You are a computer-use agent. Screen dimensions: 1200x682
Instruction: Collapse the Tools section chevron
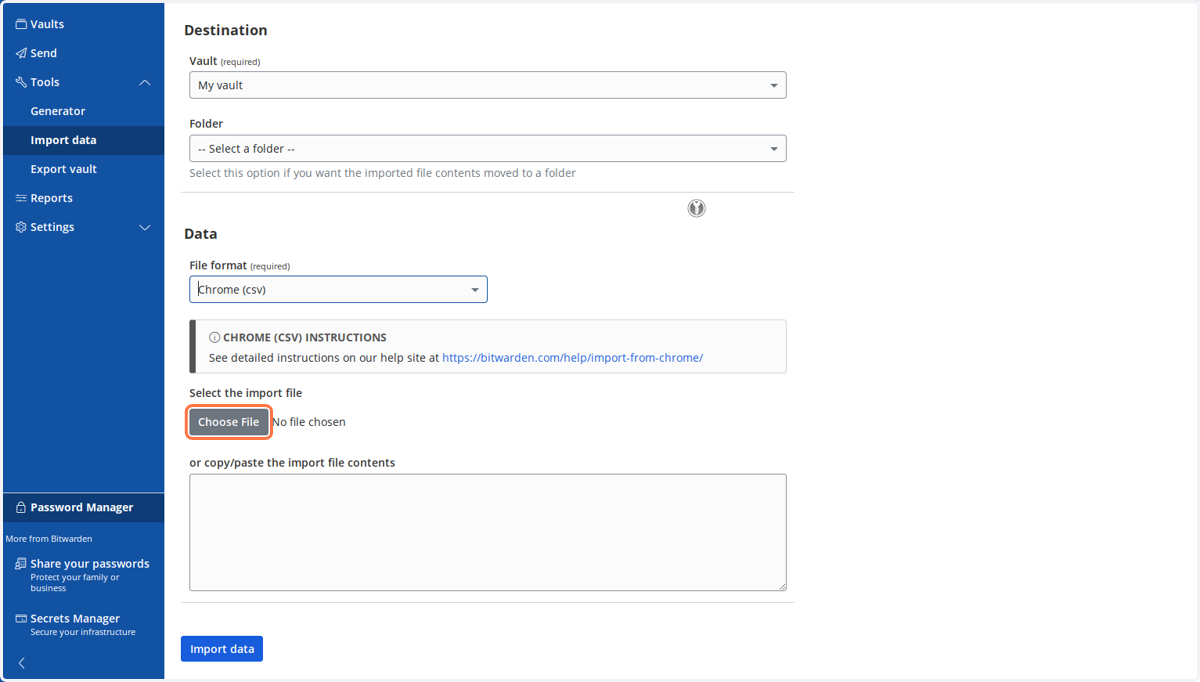pyautogui.click(x=145, y=82)
